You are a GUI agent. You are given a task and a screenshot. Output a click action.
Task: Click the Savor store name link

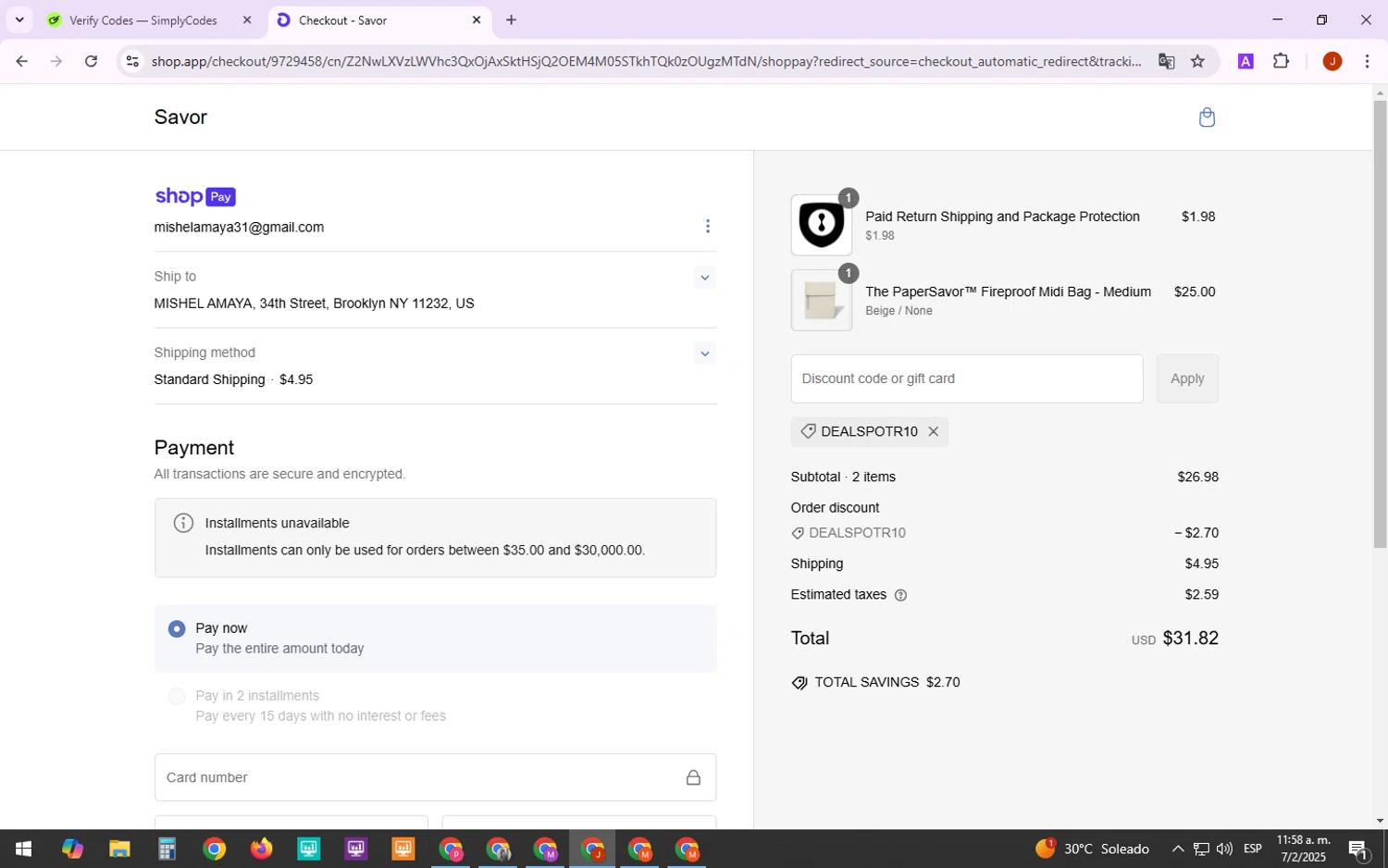pyautogui.click(x=180, y=118)
